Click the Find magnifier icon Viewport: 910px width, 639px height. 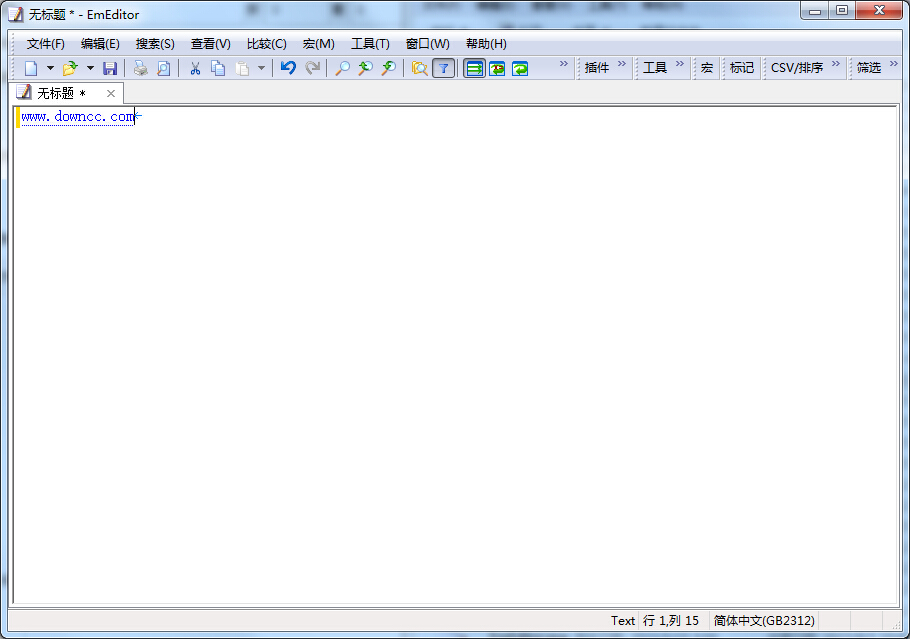(x=342, y=68)
